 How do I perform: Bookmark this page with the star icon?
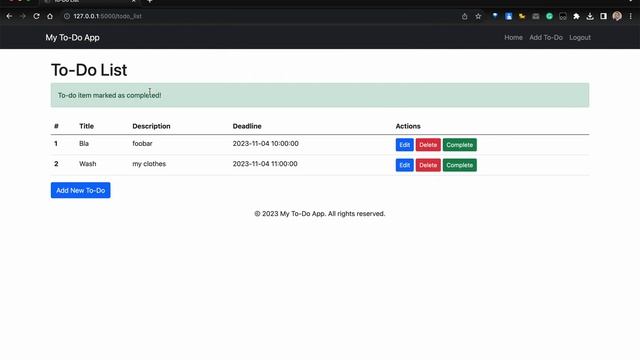(478, 16)
